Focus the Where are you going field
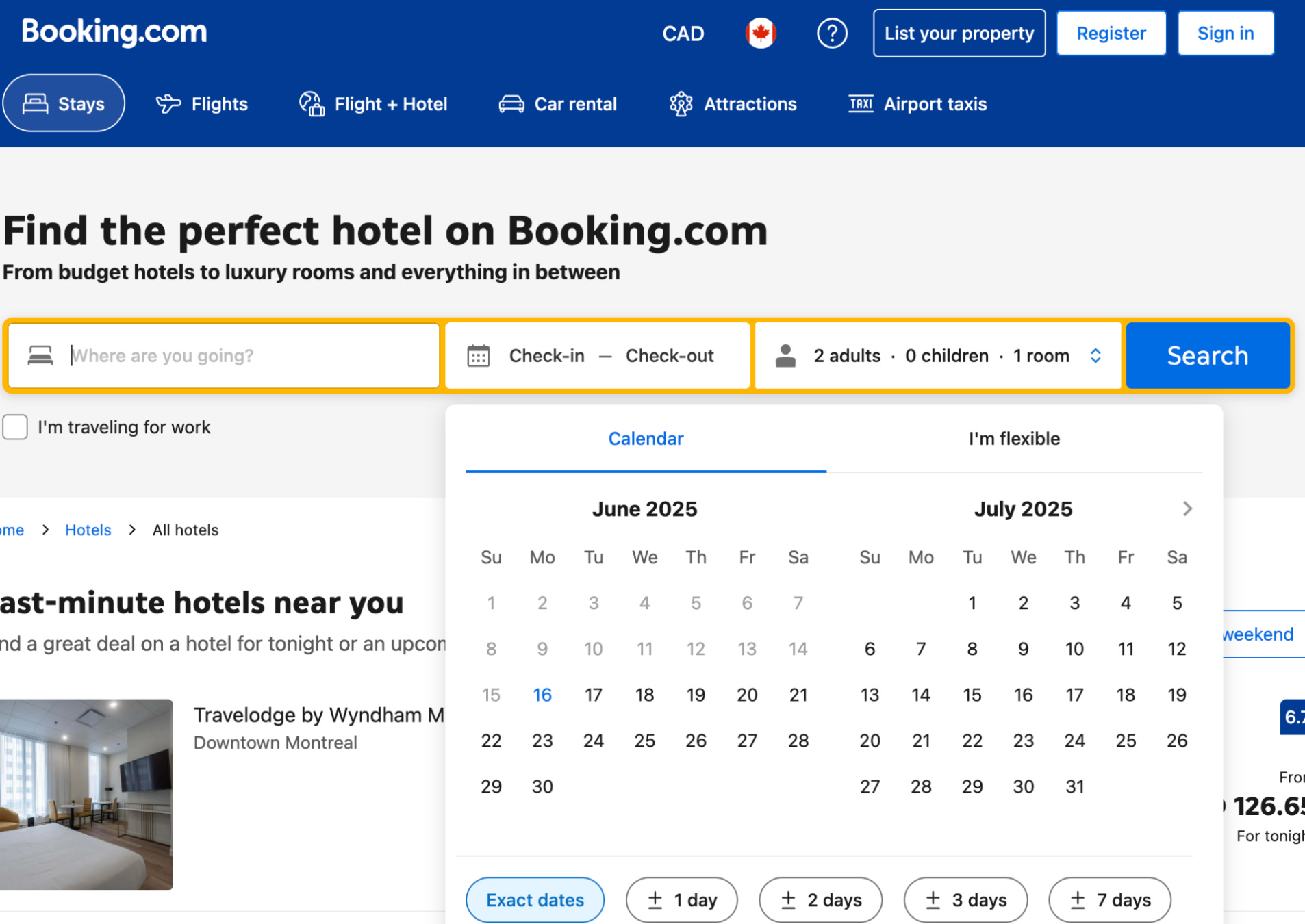The image size is (1305, 924). coord(224,355)
